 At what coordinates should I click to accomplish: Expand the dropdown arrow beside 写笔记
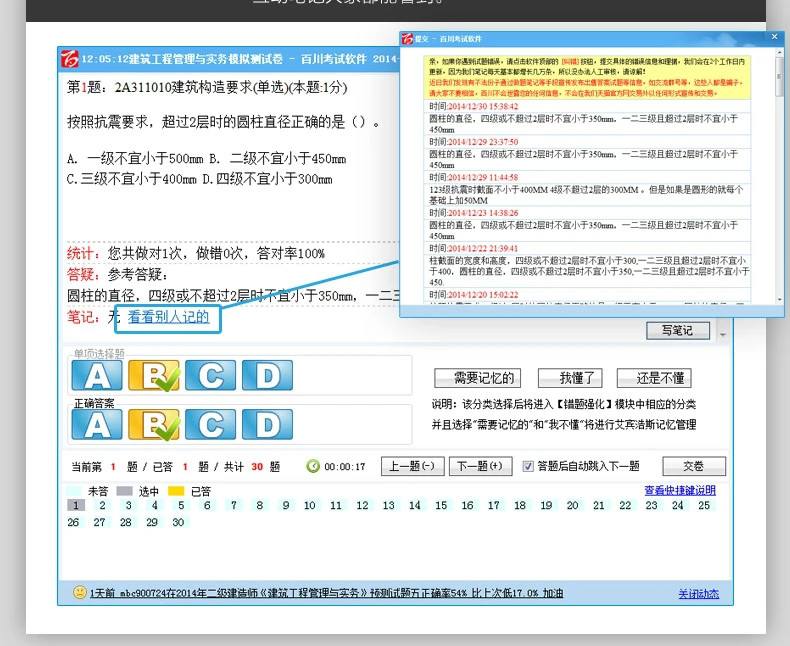point(723,334)
